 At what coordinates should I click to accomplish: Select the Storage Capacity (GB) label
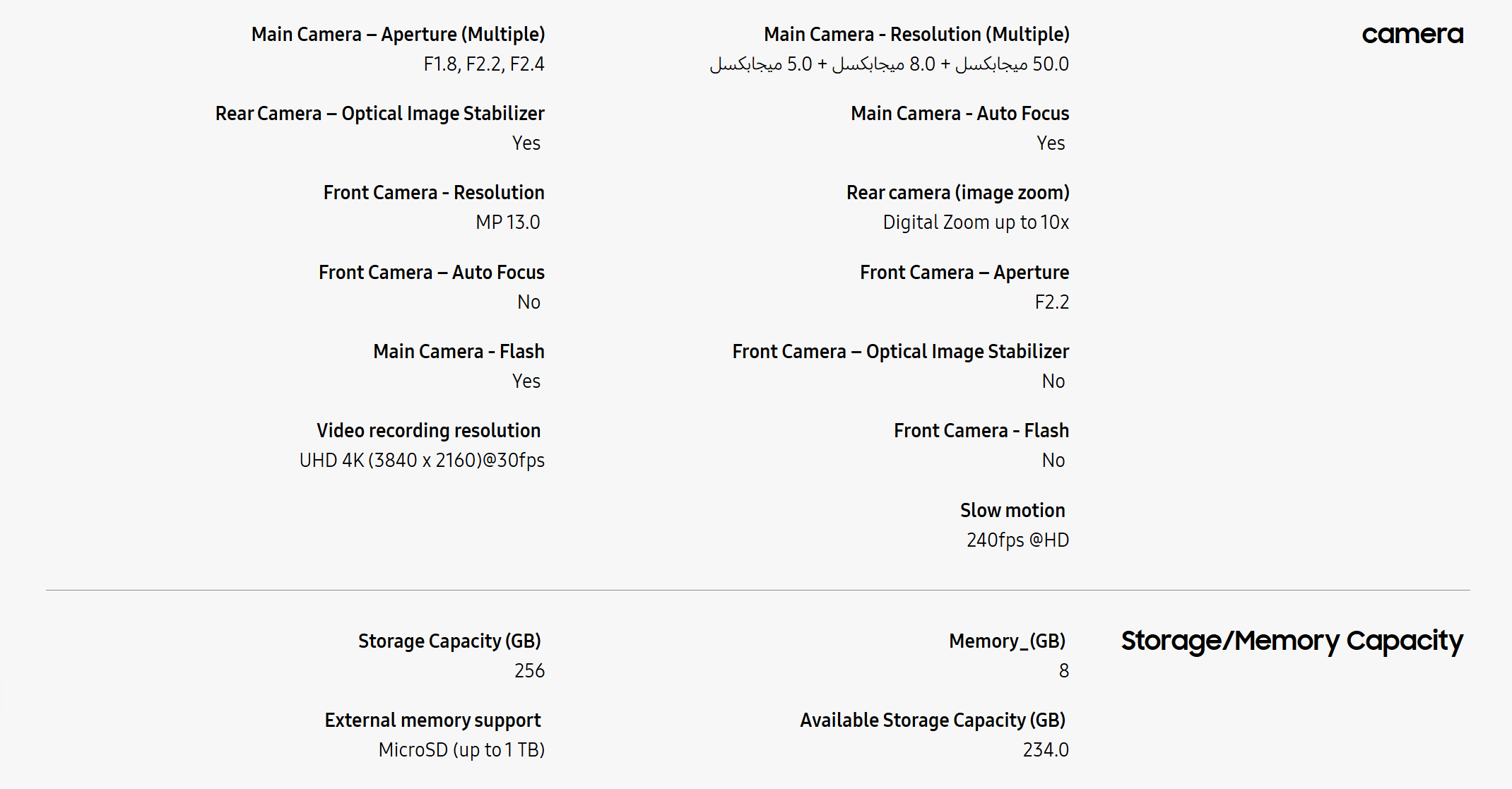click(449, 641)
